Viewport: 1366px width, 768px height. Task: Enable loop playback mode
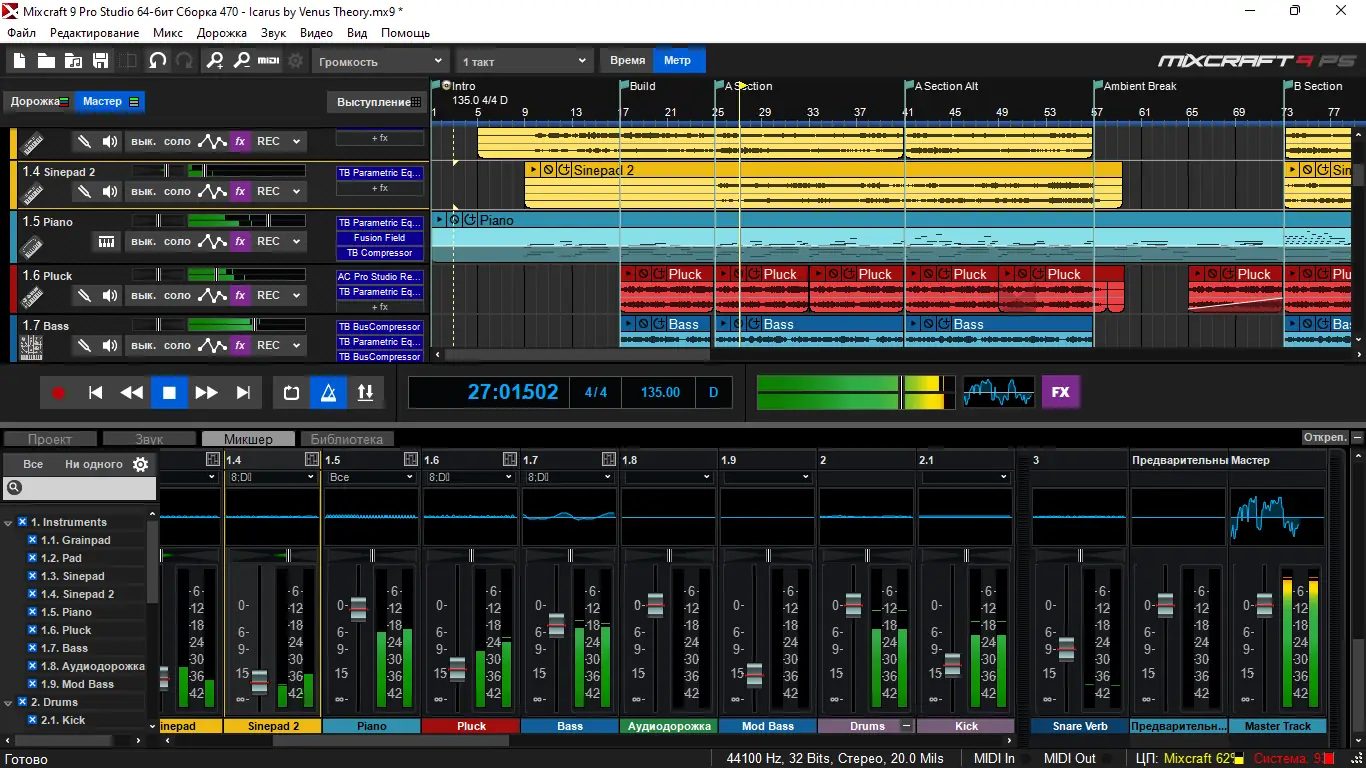tap(291, 393)
